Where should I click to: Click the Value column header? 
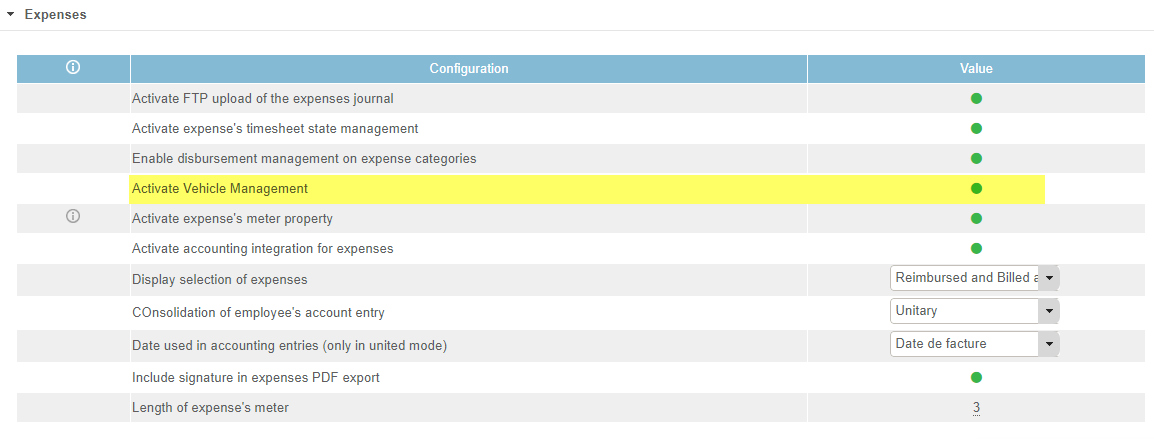(976, 69)
